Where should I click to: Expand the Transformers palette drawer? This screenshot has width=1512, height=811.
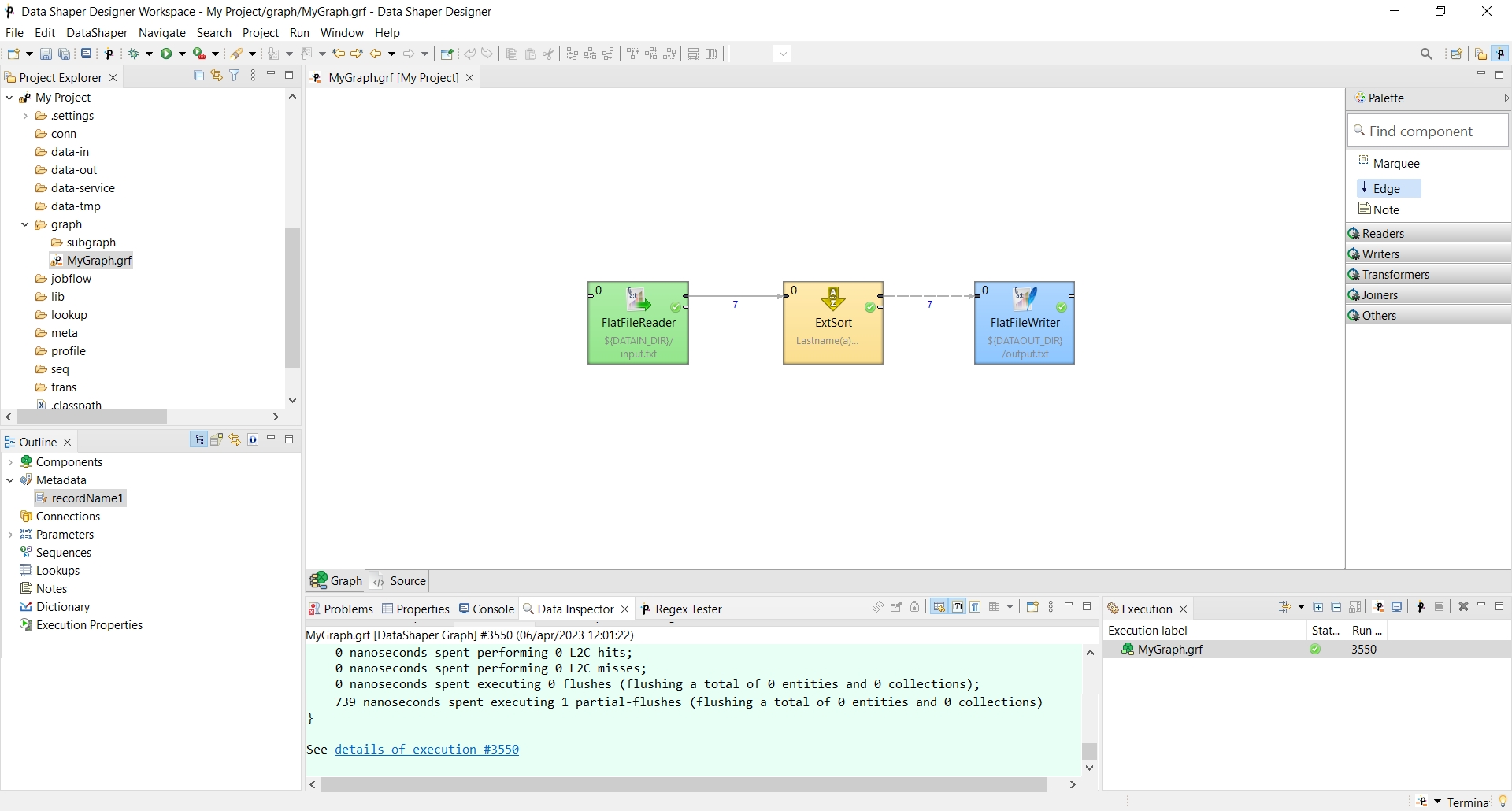[1429, 274]
